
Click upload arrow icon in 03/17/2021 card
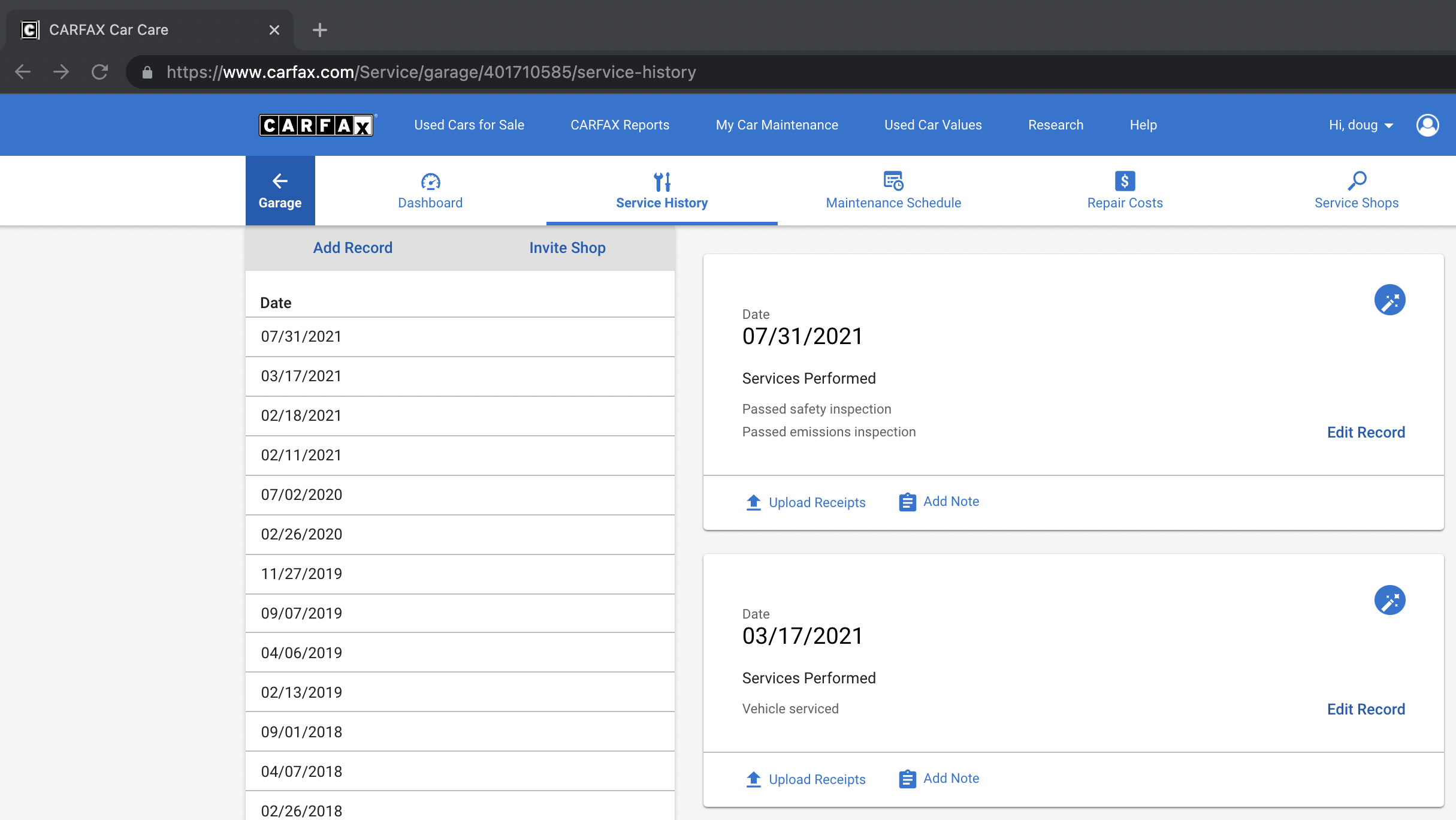(753, 779)
